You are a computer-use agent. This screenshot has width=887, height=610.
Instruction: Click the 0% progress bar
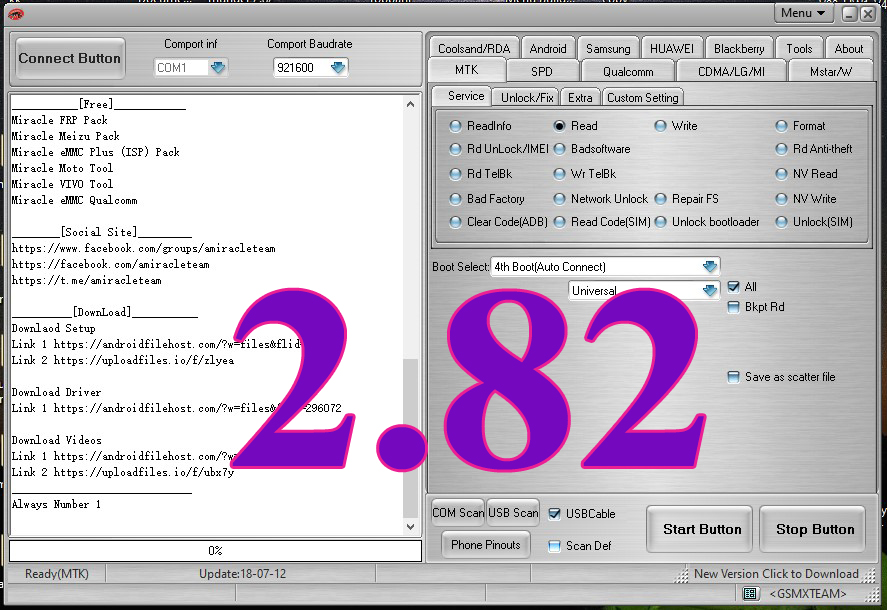coord(215,550)
